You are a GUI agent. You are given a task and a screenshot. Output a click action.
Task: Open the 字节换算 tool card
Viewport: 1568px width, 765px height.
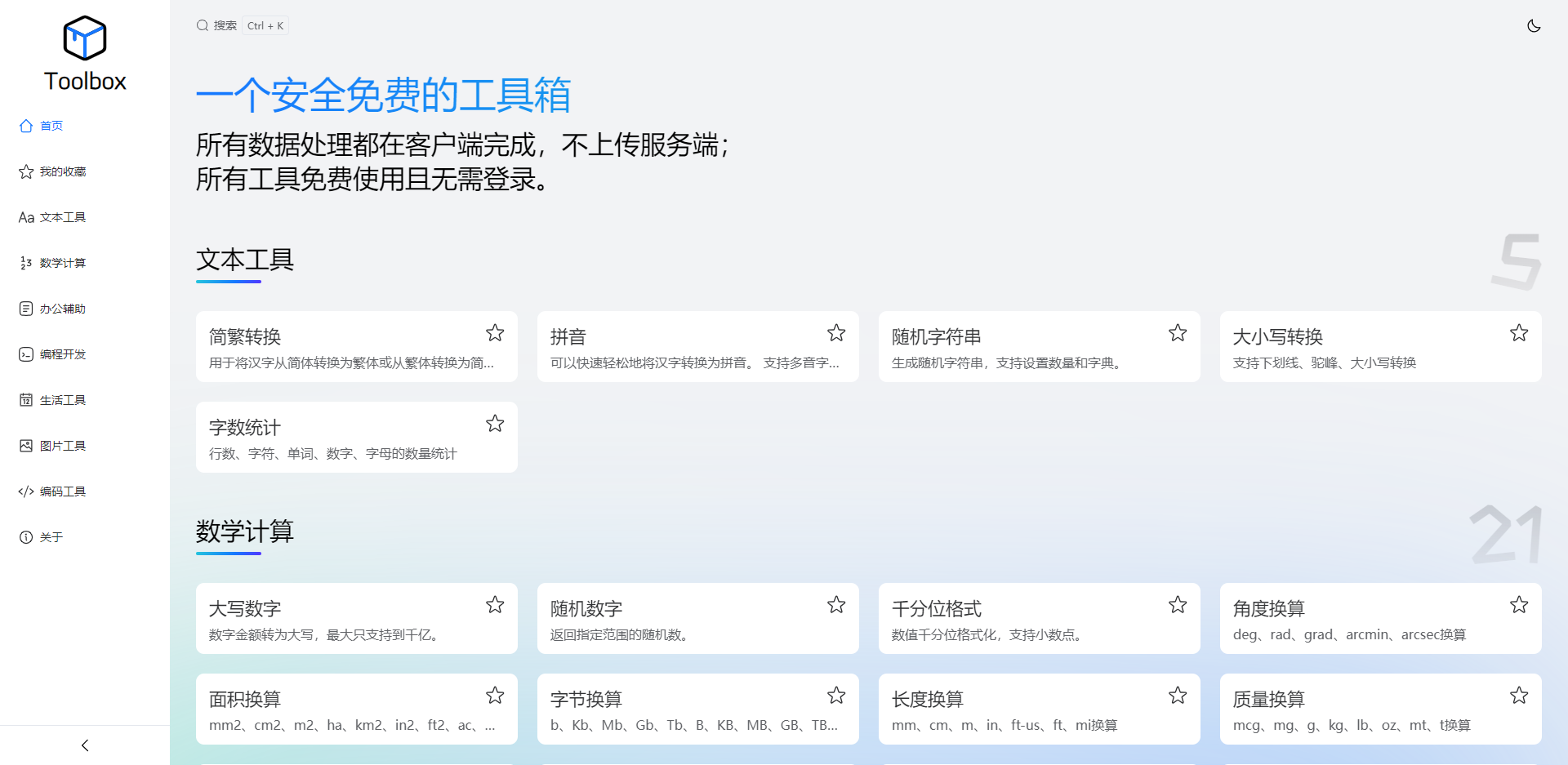click(698, 709)
